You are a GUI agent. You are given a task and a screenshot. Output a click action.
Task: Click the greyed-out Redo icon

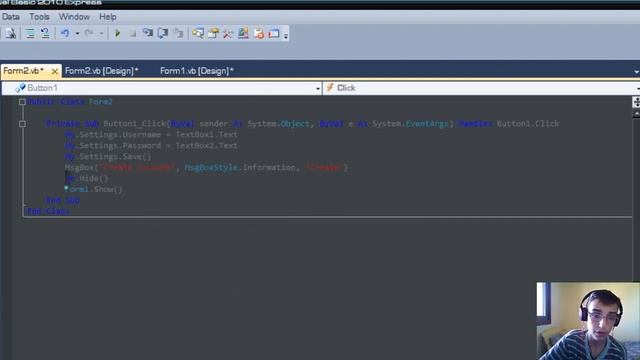click(x=89, y=33)
